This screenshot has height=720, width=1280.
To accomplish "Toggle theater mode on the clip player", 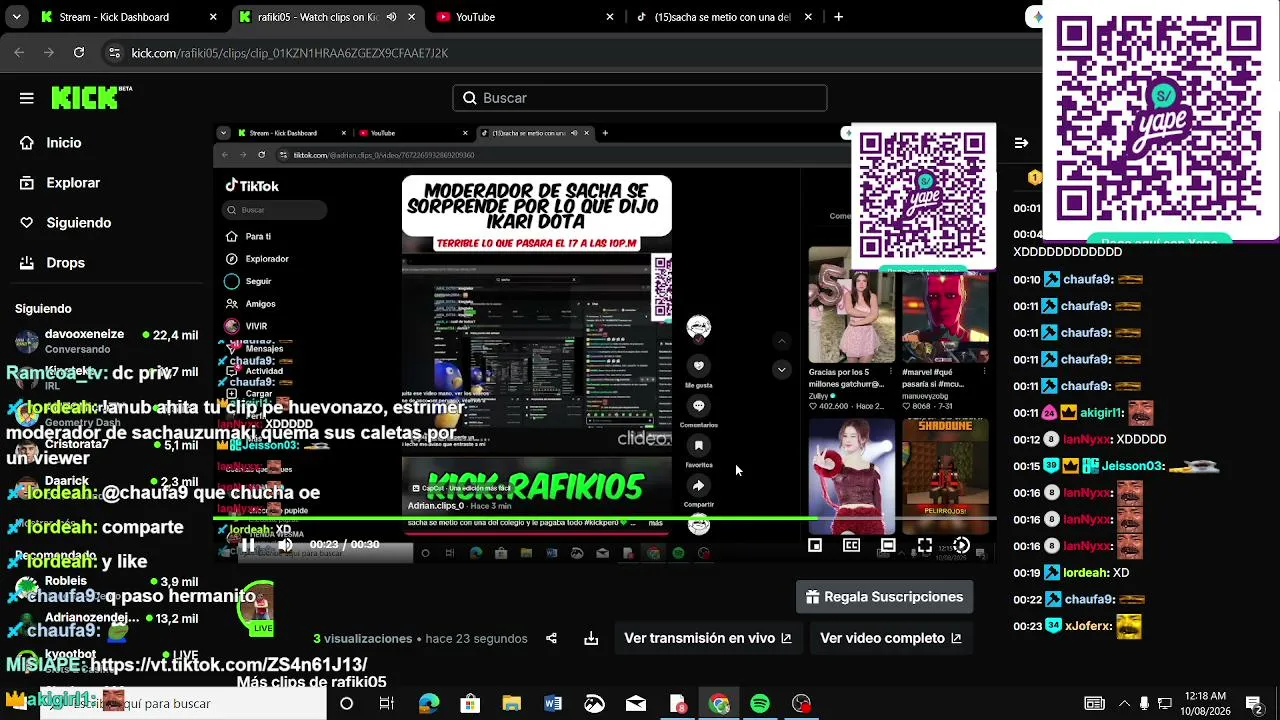I will [x=888, y=545].
